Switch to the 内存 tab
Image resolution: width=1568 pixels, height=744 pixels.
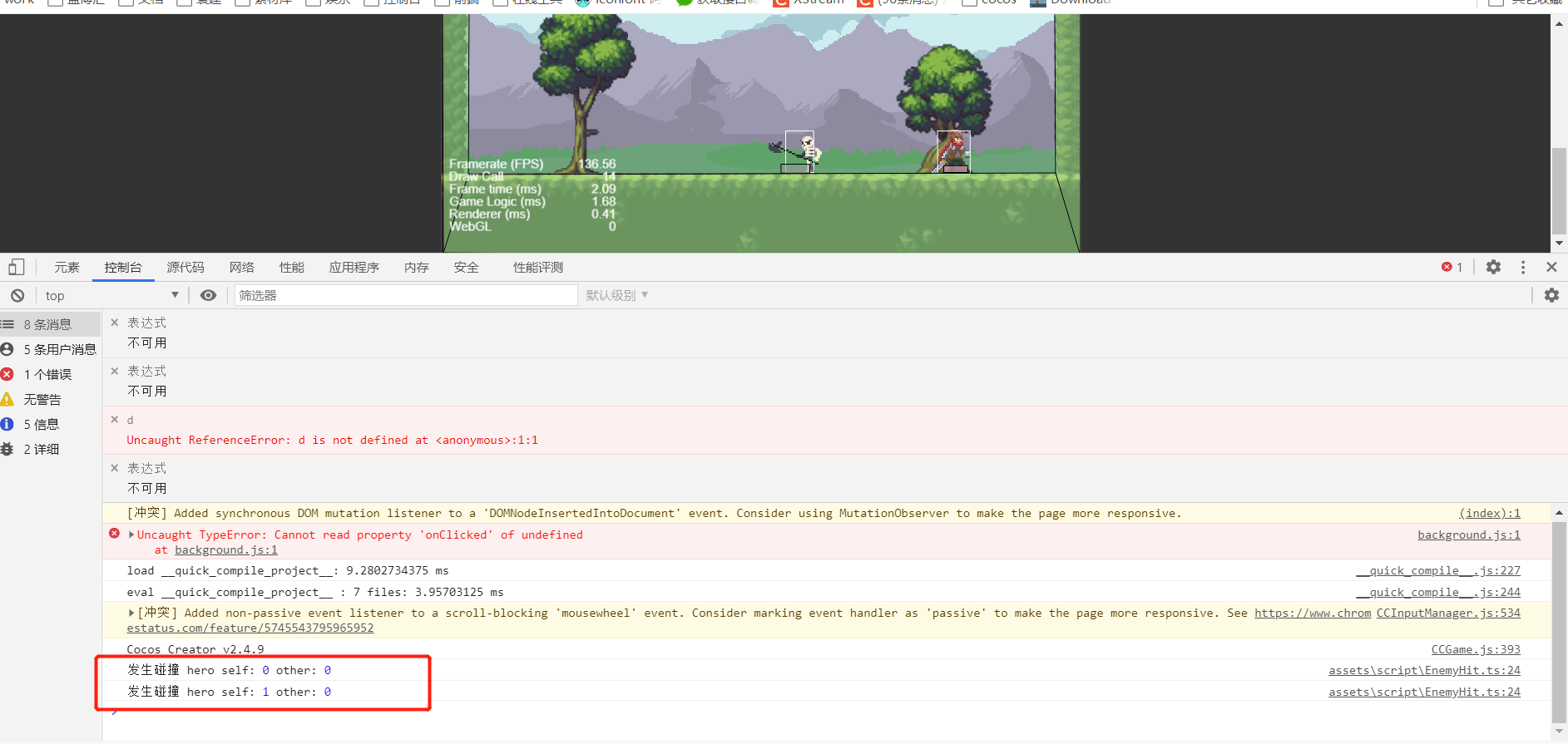coord(417,267)
